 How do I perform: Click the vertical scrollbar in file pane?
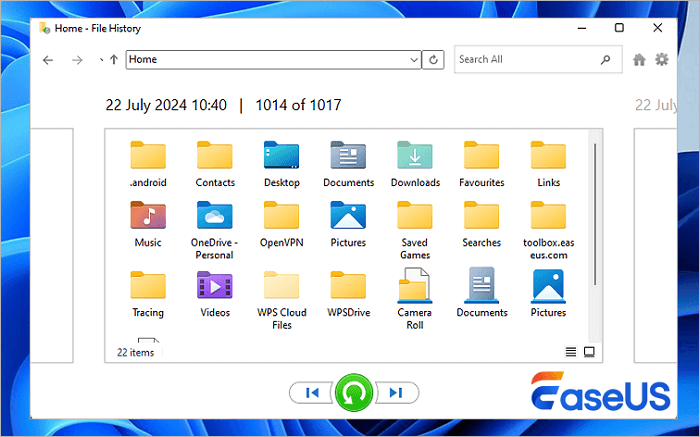click(595, 214)
